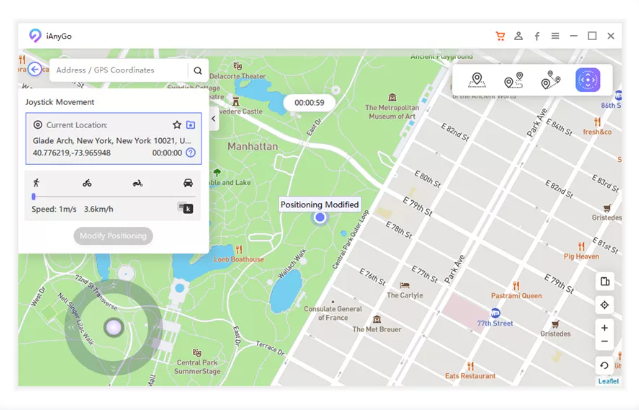Click the speed slider handle
639x410 pixels.
(33, 197)
